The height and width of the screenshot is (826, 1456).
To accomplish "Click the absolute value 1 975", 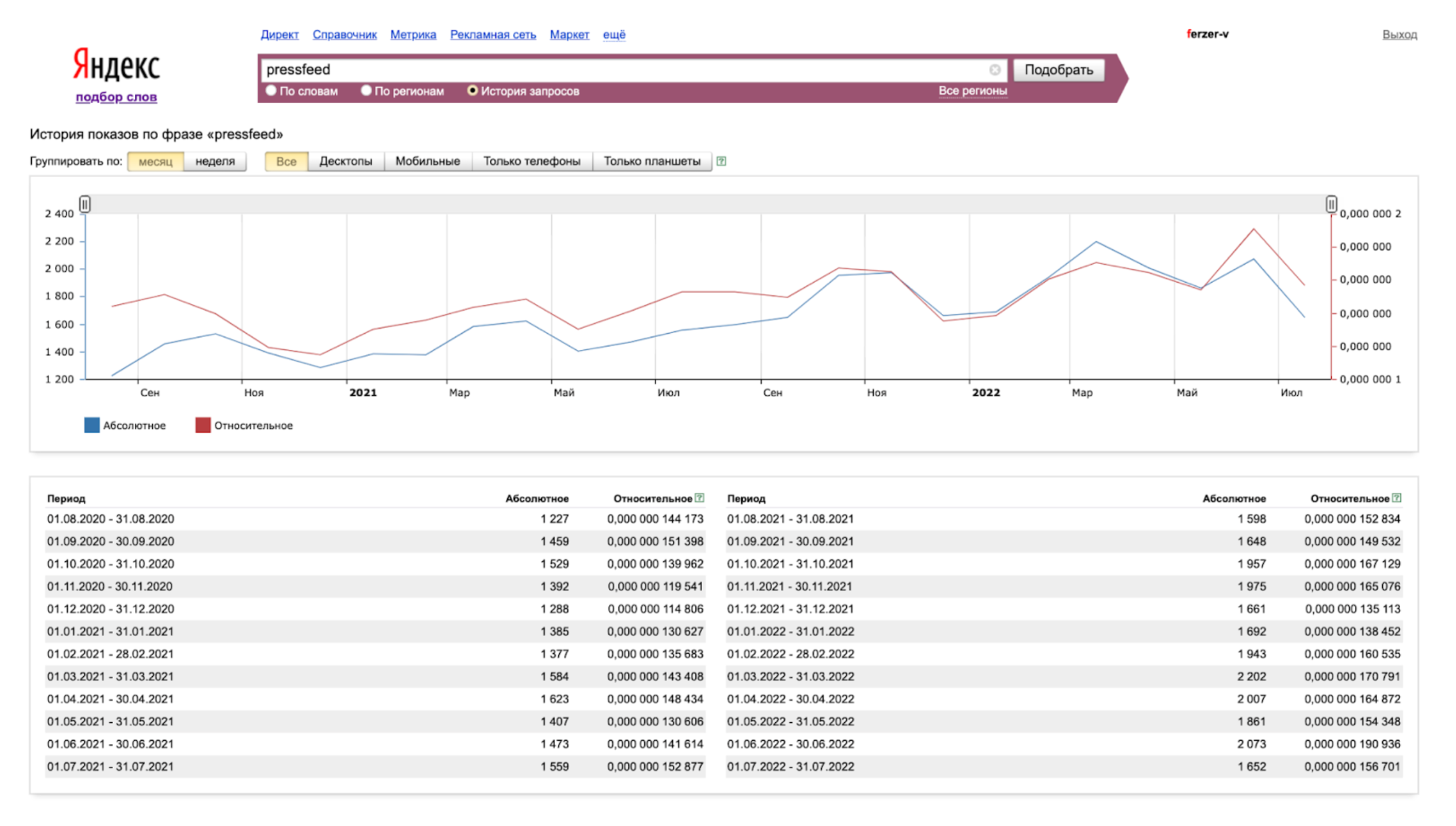I will pos(1251,587).
